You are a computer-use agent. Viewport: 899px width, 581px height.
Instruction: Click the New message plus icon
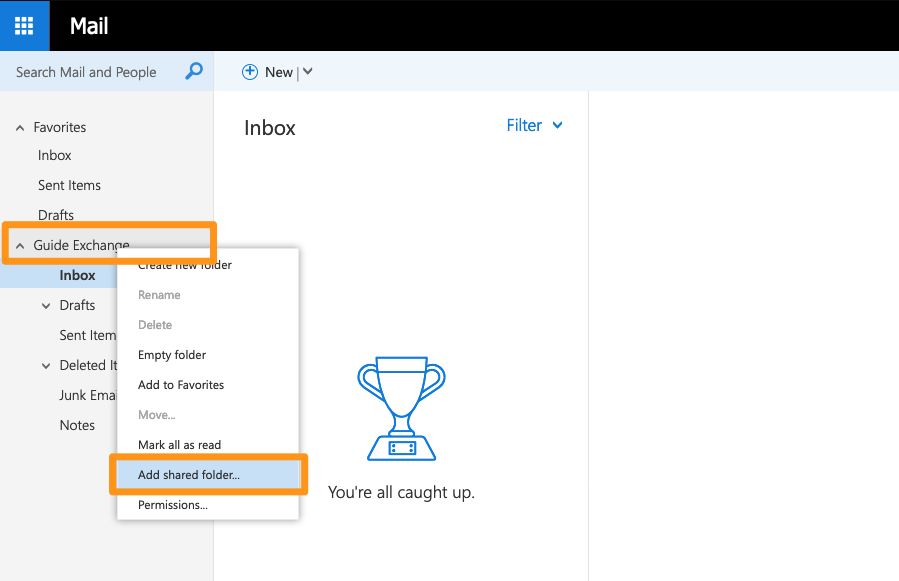[x=249, y=71]
